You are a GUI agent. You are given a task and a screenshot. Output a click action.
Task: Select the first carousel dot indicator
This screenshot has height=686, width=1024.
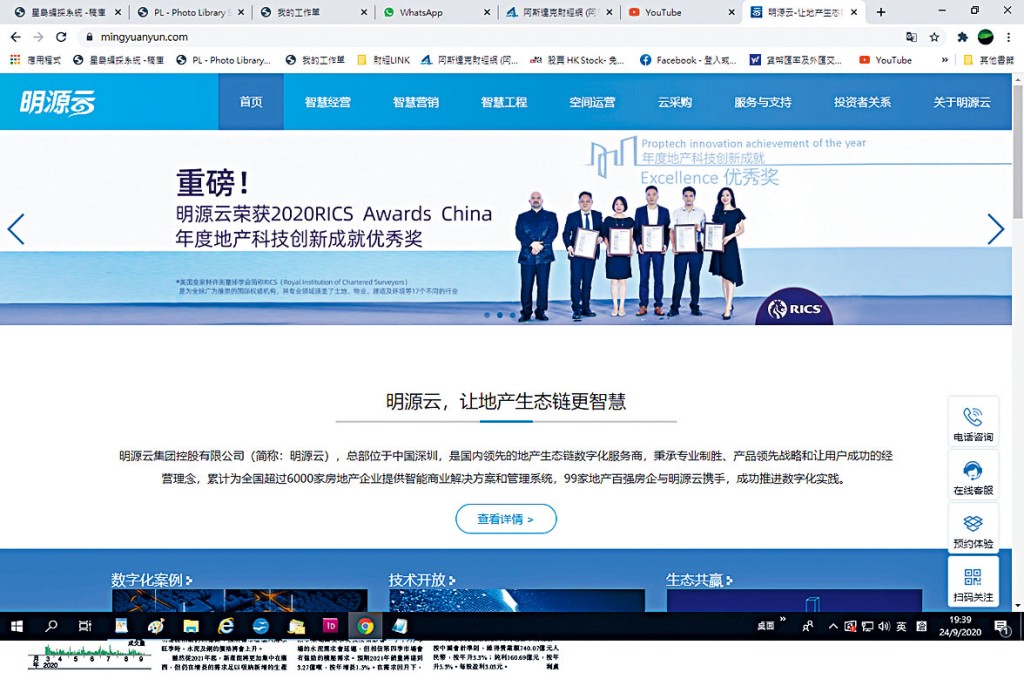487,315
